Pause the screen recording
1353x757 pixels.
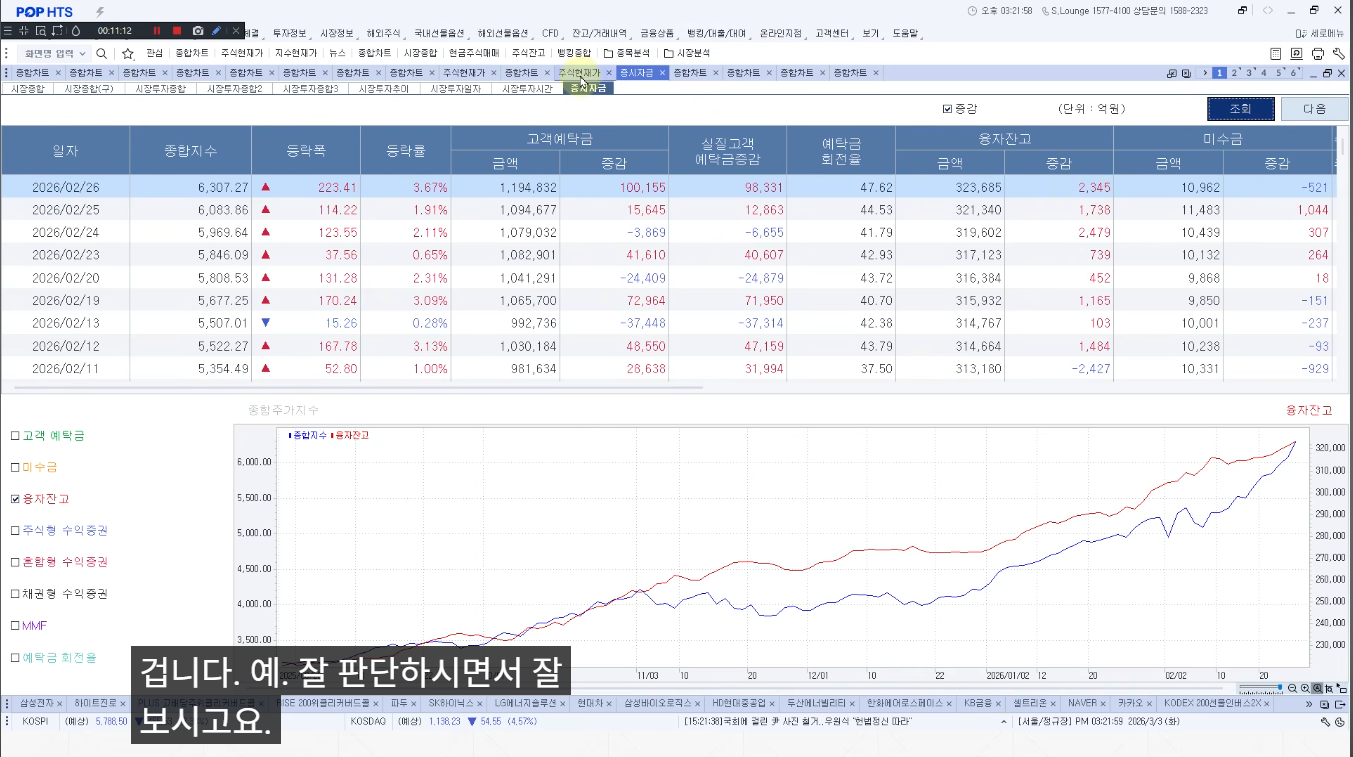click(x=157, y=31)
